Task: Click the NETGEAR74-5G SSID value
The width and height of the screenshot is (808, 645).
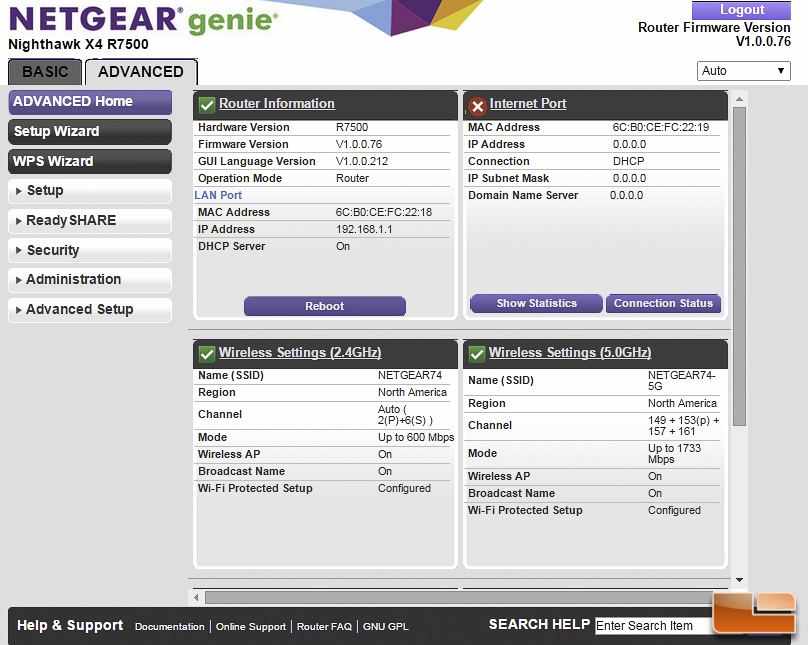Action: (x=681, y=381)
